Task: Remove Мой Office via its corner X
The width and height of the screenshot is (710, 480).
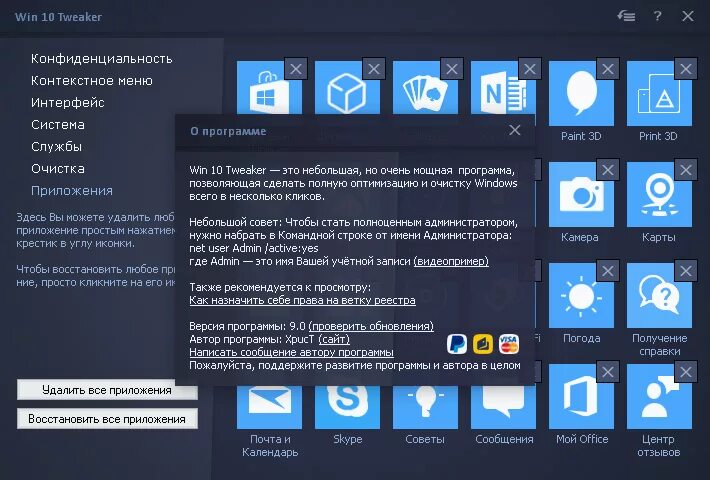Action: pyautogui.click(x=608, y=372)
